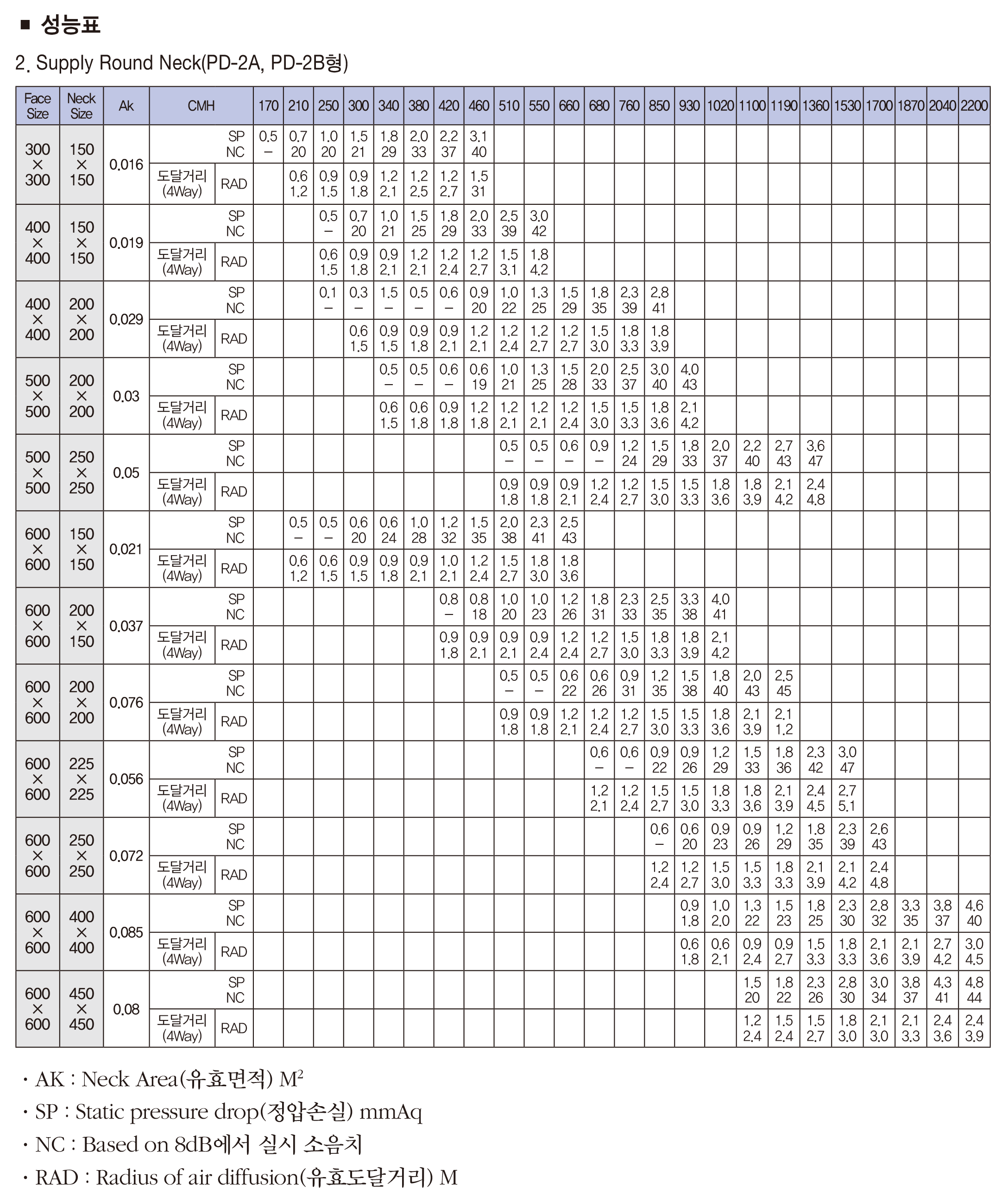The width and height of the screenshot is (1008, 1203).
Task: Select the Ak value '0.076'
Action: 126,703
